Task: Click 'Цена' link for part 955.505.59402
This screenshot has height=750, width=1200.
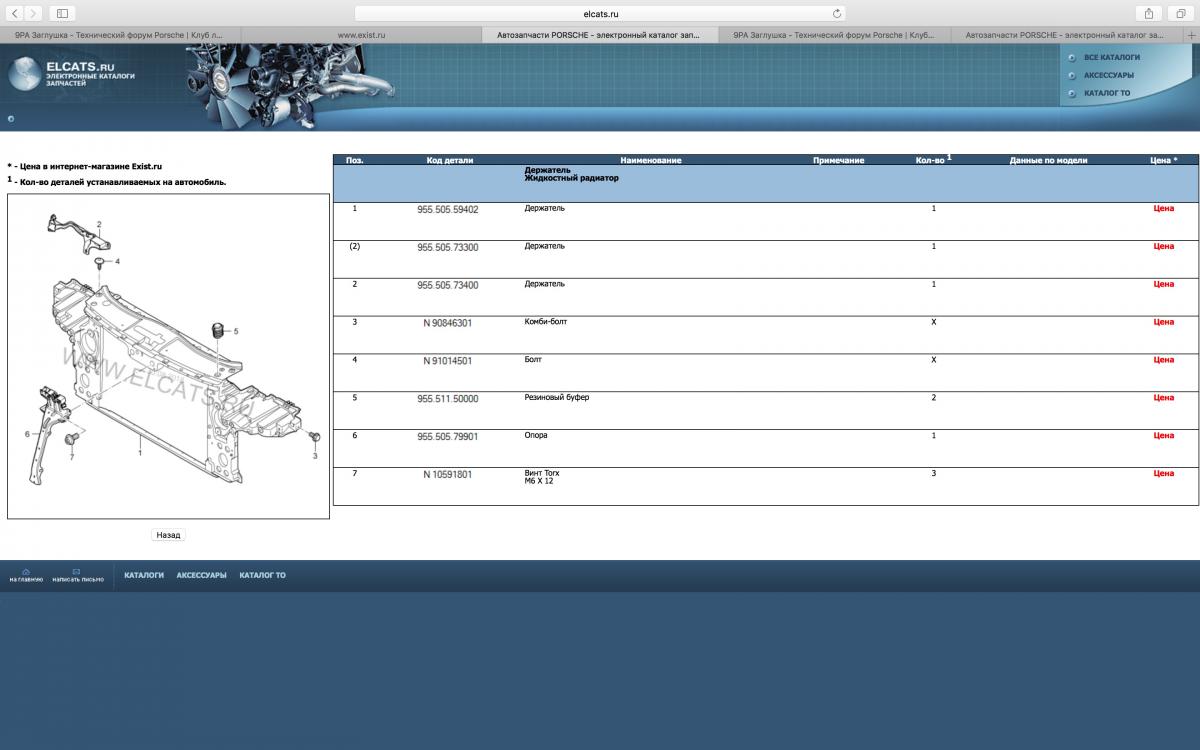Action: [x=1163, y=209]
